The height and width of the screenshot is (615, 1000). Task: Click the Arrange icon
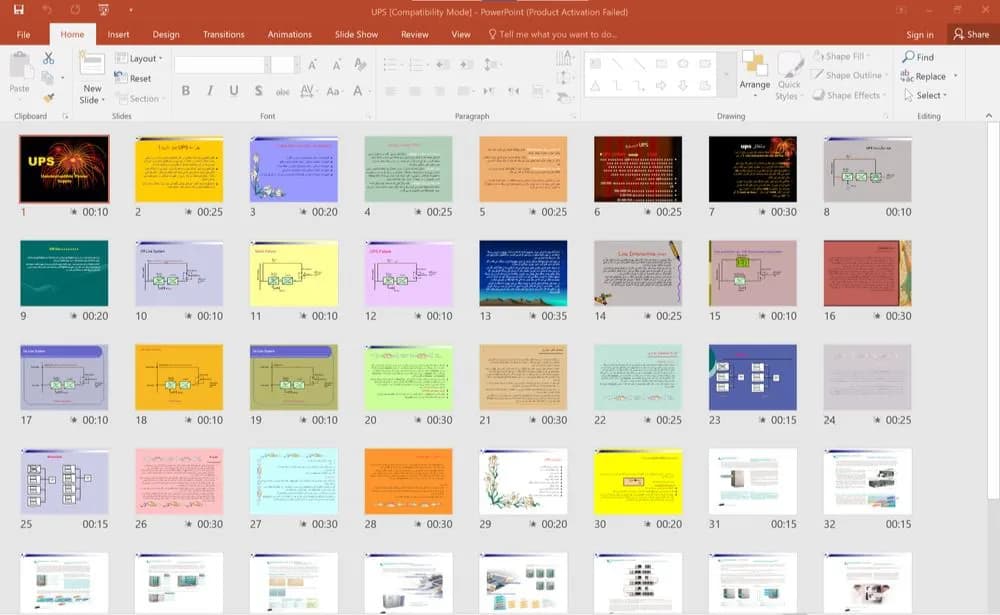754,64
